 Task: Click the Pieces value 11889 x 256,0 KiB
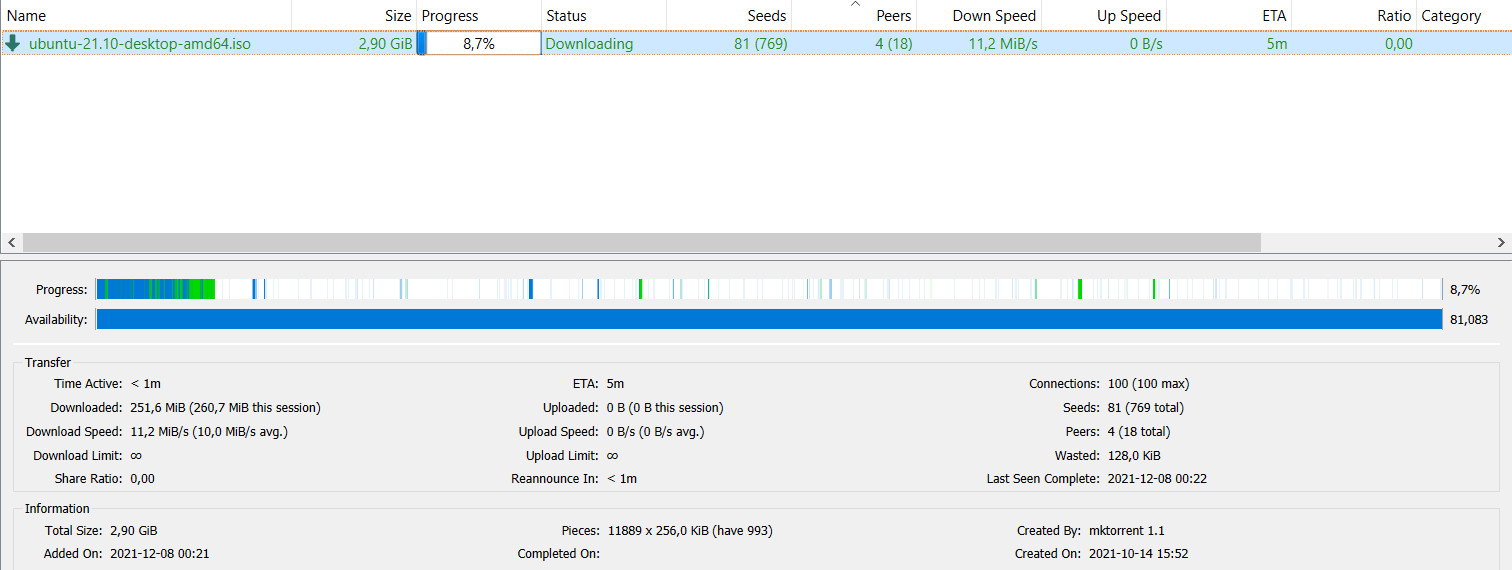pyautogui.click(x=690, y=531)
